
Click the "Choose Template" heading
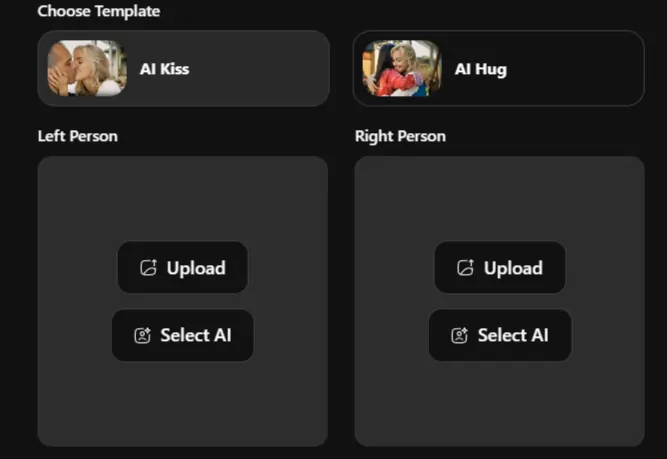point(98,11)
